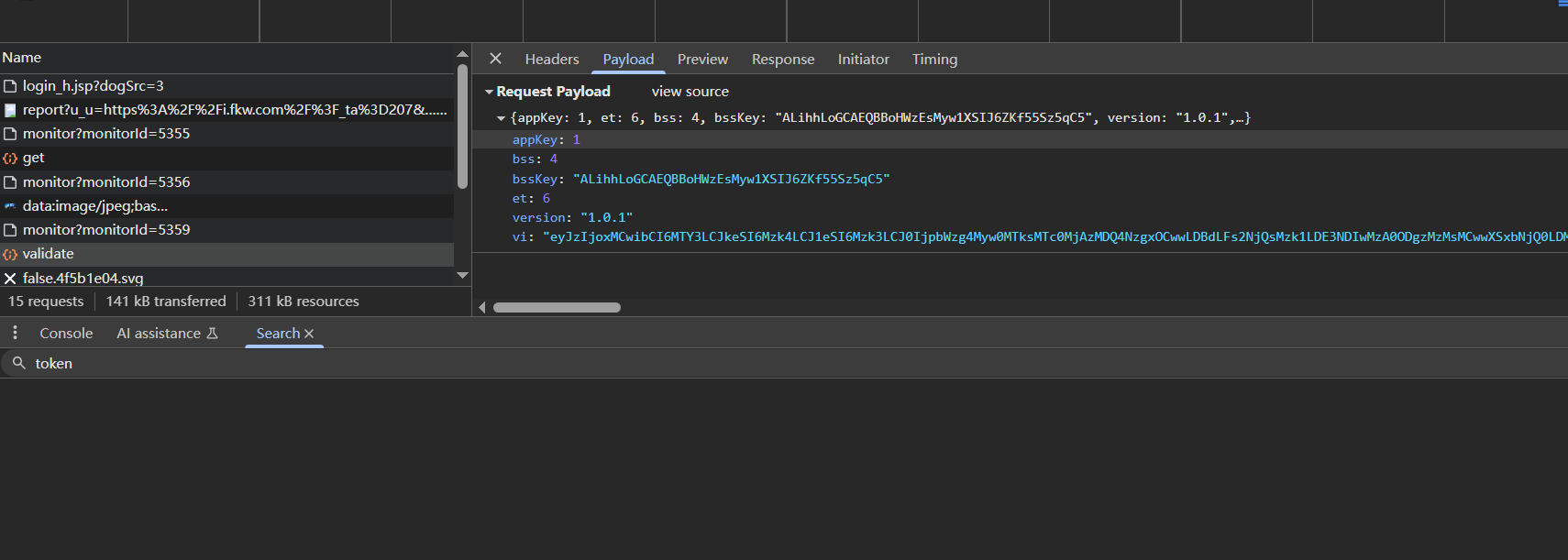The image size is (1568, 560).
Task: Click the magnifier icon in search box
Action: tap(18, 363)
